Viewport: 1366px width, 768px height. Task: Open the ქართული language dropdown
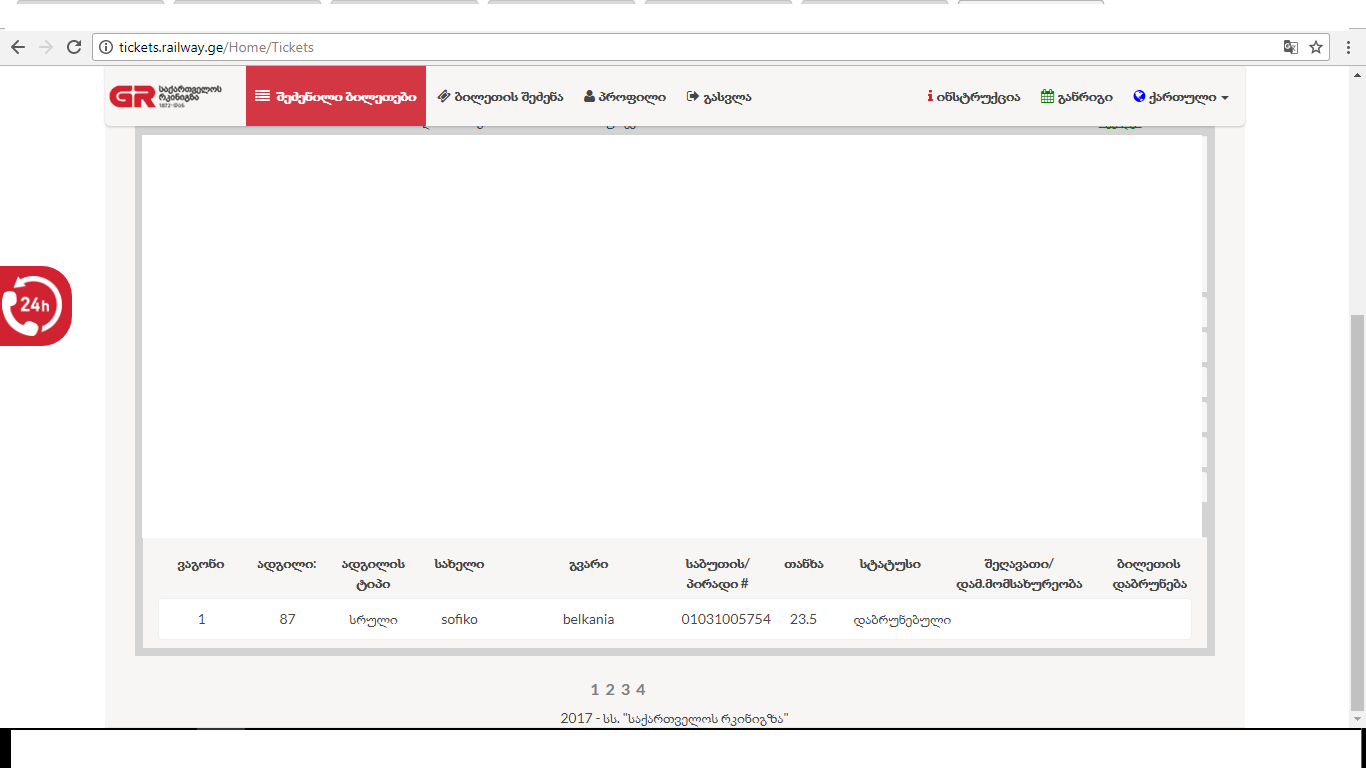(1181, 97)
